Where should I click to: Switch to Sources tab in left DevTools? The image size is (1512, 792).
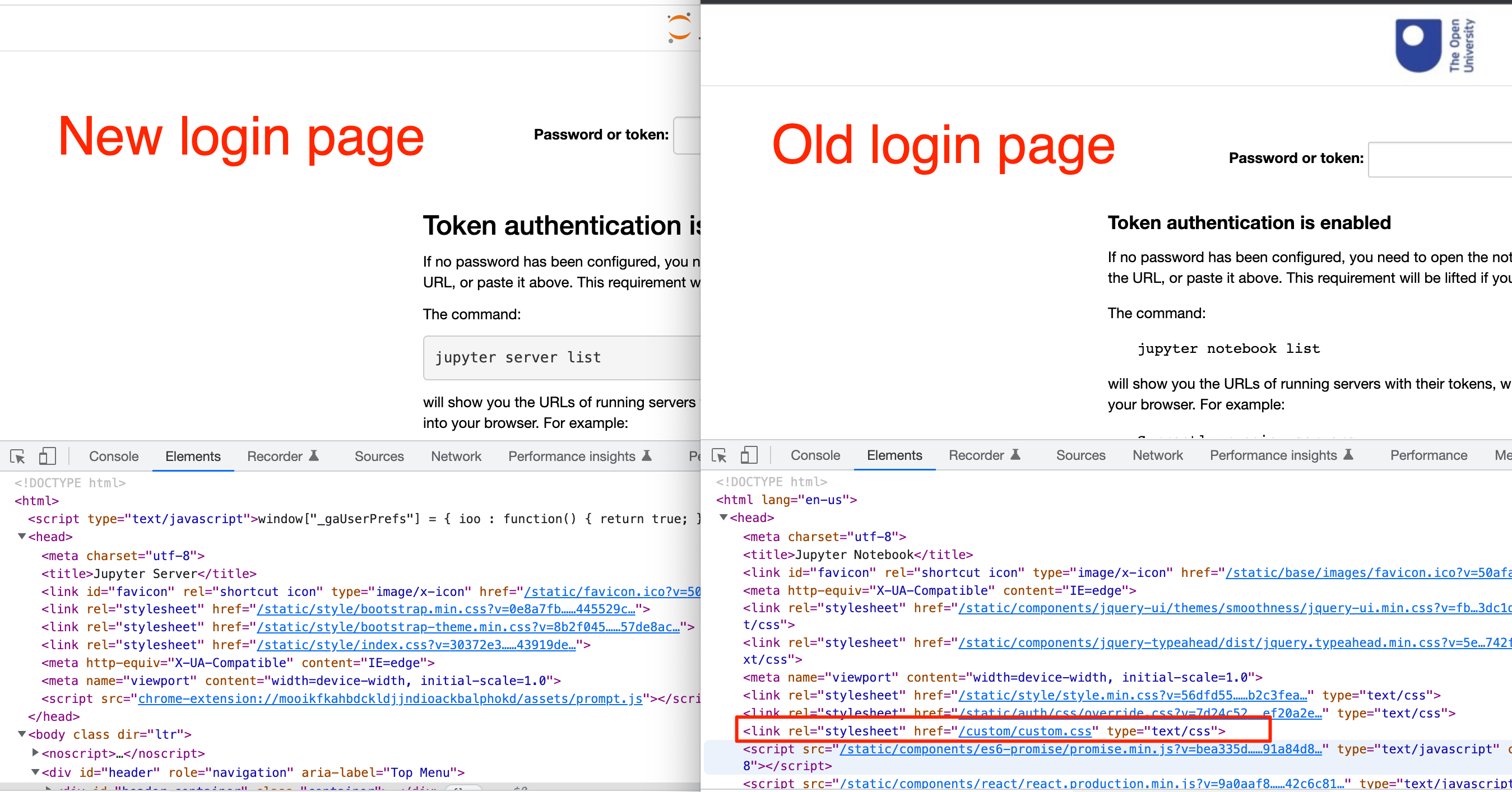coord(379,456)
